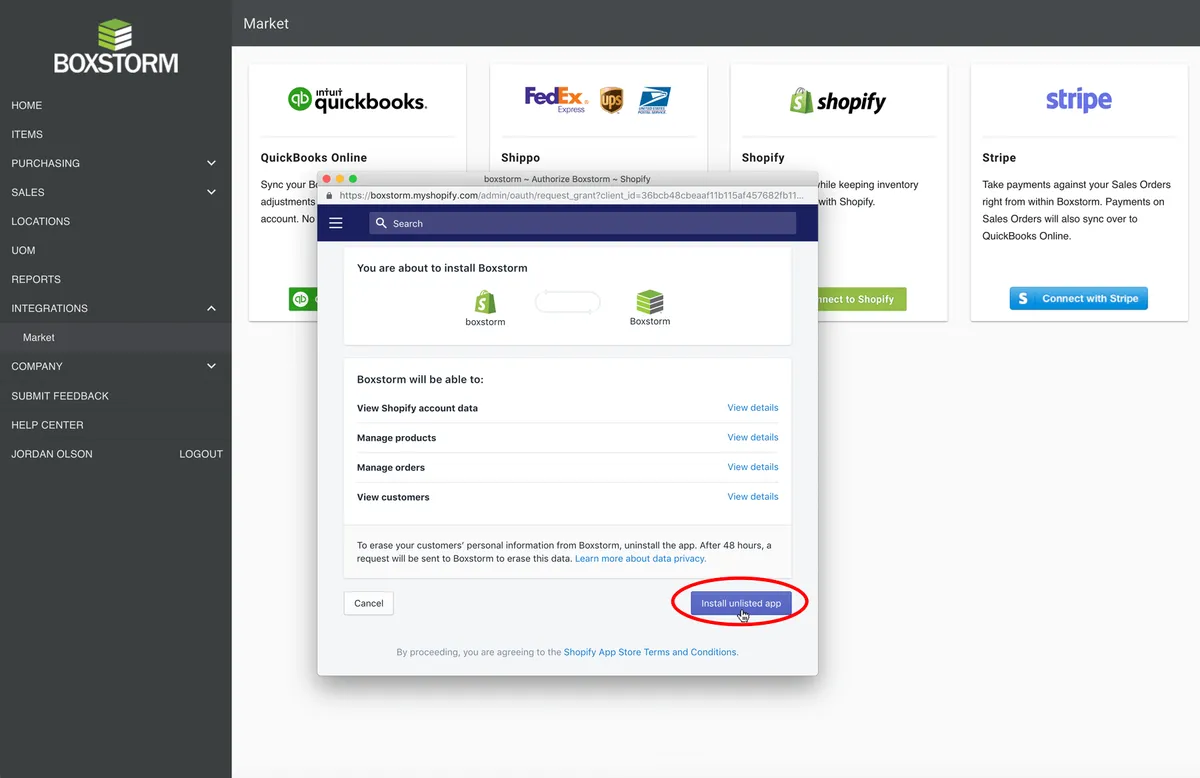
Task: Click Cancel in the authorize dialog
Action: point(369,603)
